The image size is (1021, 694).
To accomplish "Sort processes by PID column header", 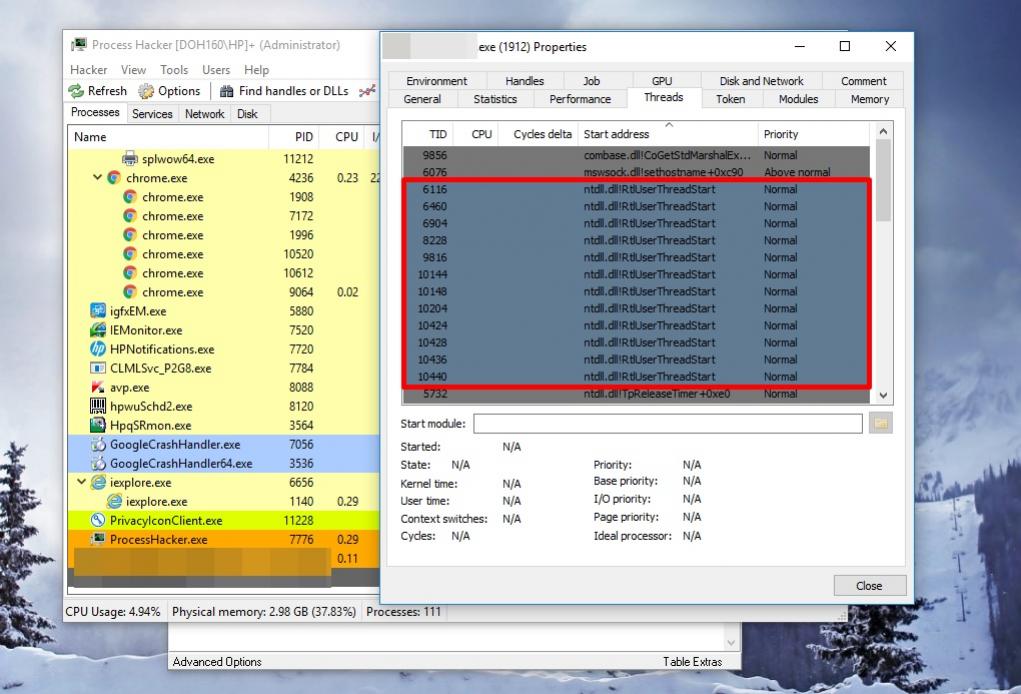I will (x=295, y=137).
